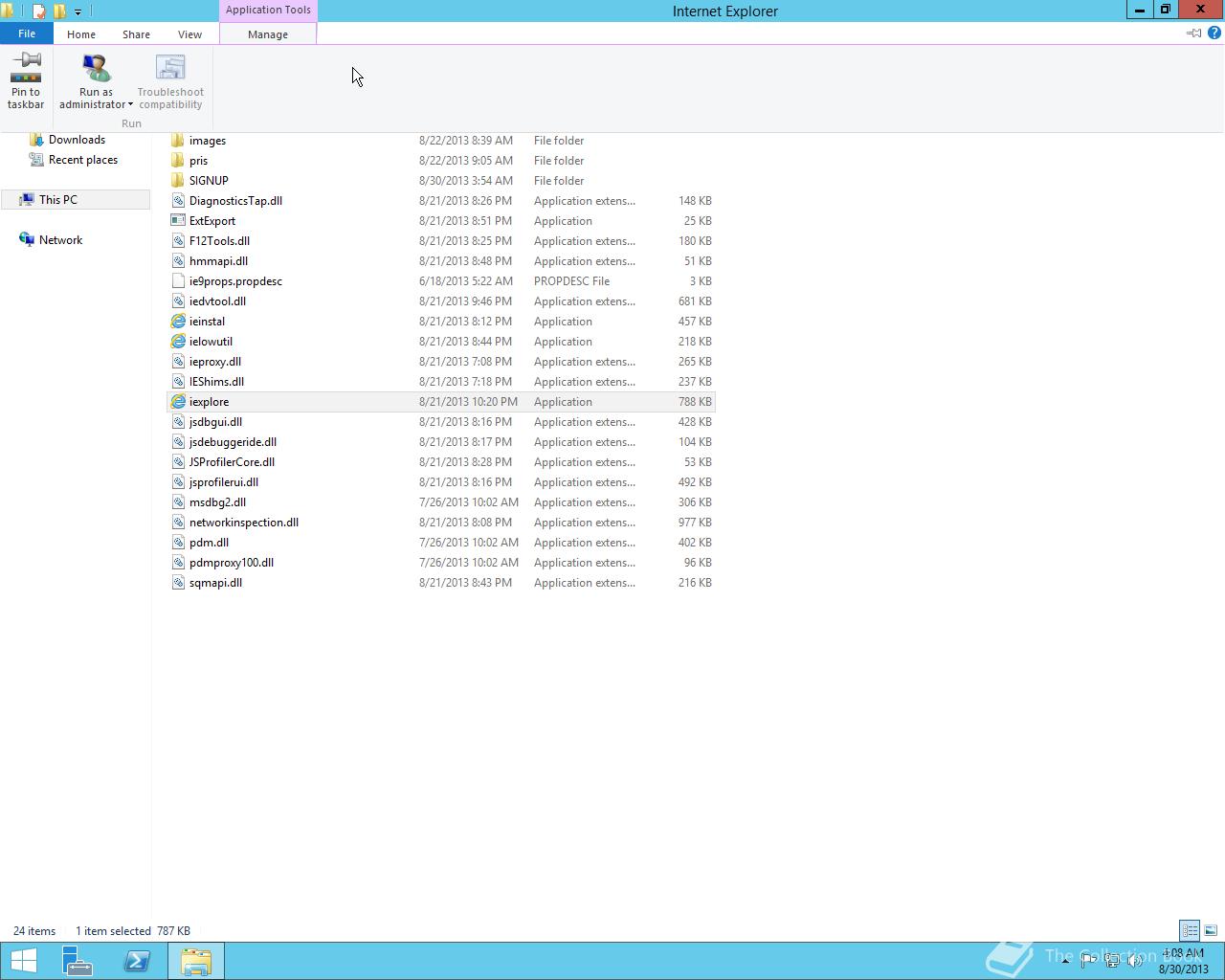Open the File menu tab
The height and width of the screenshot is (980, 1225).
pyautogui.click(x=27, y=33)
